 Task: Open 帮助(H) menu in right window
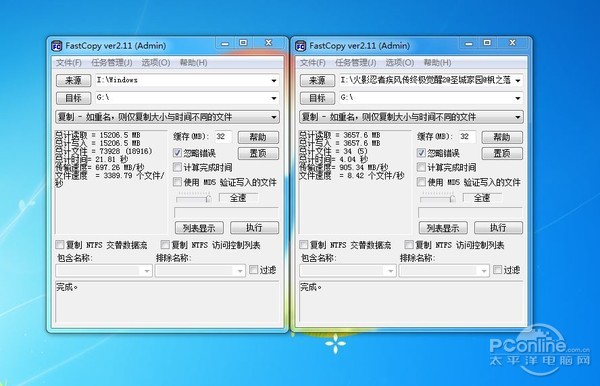coord(437,62)
